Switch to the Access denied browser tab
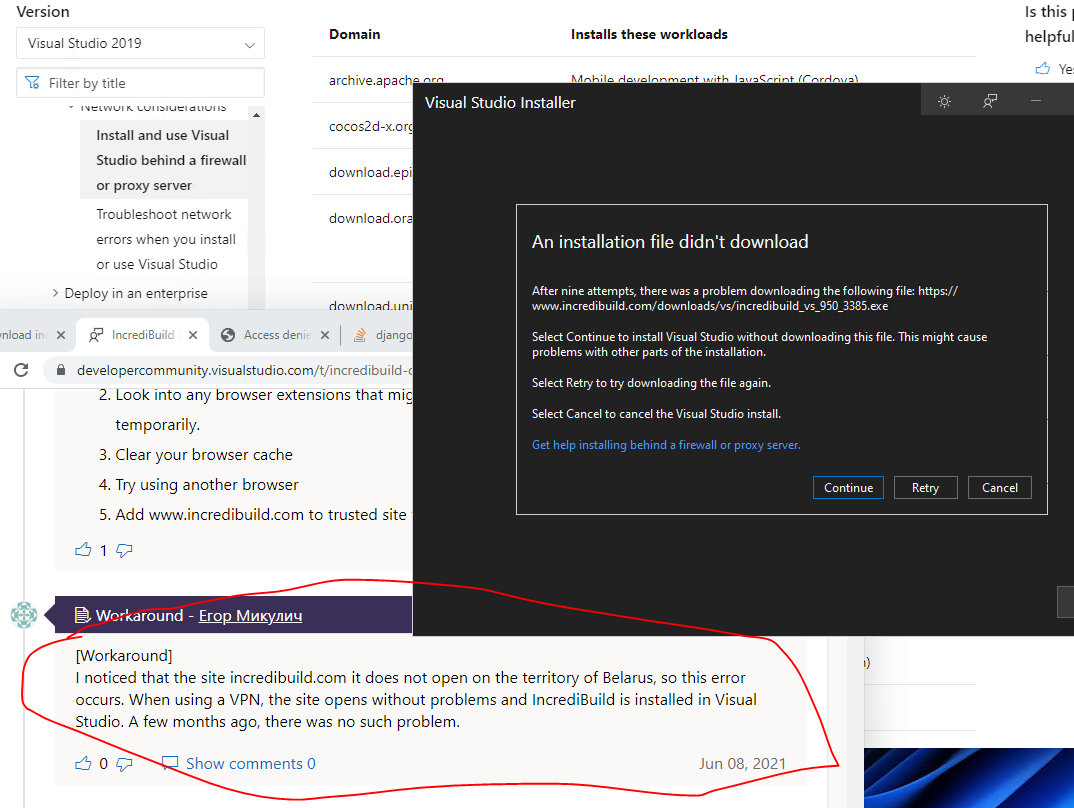The height and width of the screenshot is (808, 1074). click(275, 335)
